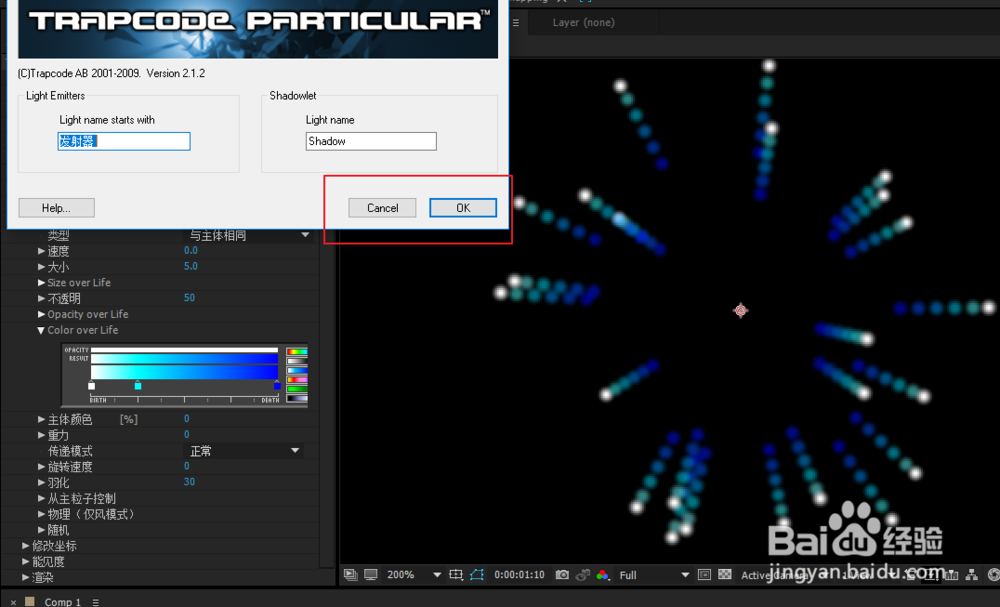1000x607 pixels.
Task: Open the 类型 dropdown showing 与主体相同
Action: [249, 235]
